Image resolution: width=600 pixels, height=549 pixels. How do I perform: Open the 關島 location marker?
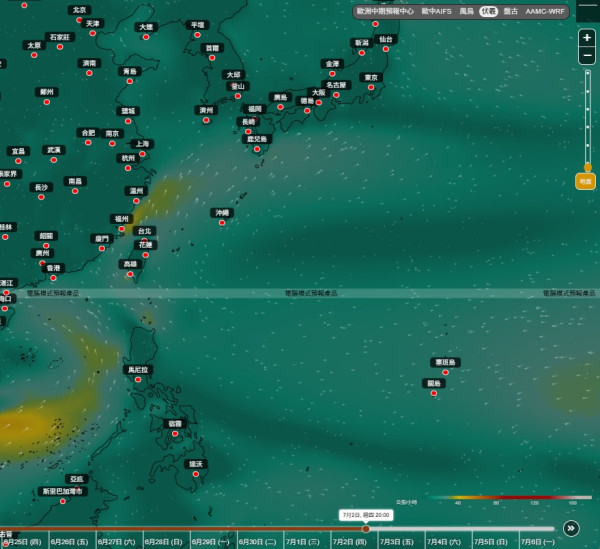pyautogui.click(x=434, y=393)
